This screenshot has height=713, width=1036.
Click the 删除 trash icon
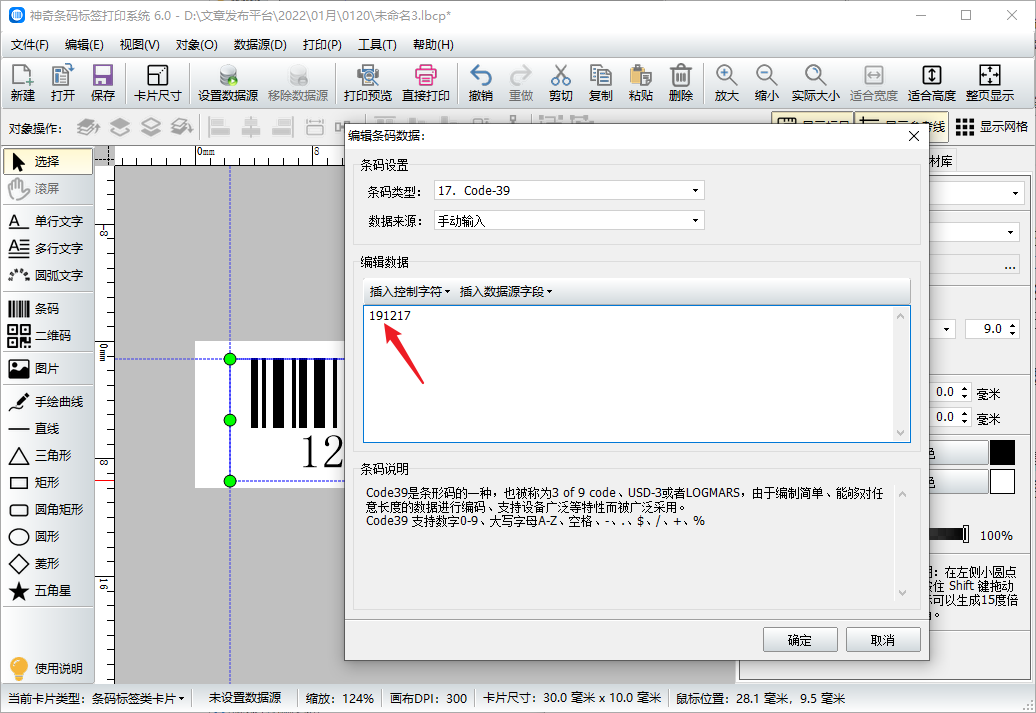[681, 83]
